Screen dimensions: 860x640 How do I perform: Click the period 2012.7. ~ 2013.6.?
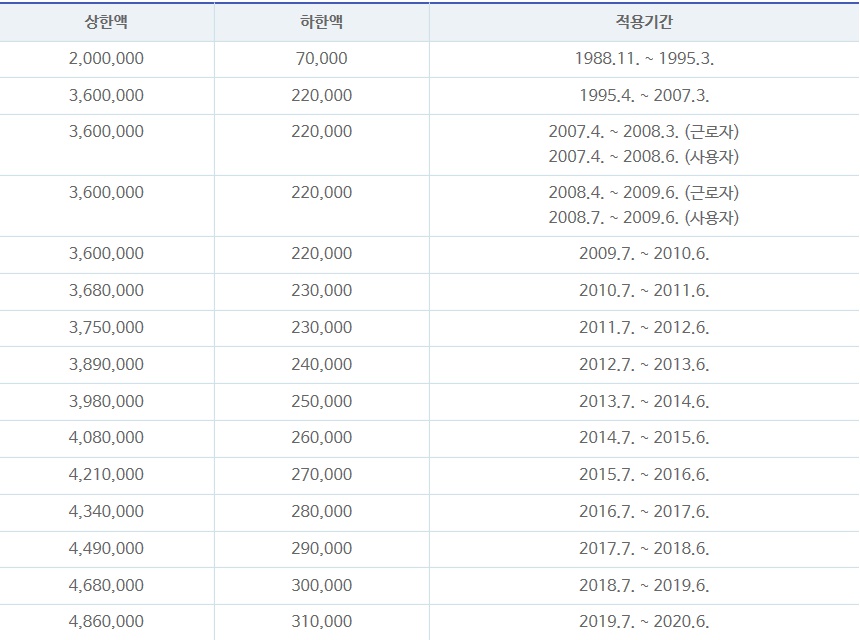[x=644, y=364]
